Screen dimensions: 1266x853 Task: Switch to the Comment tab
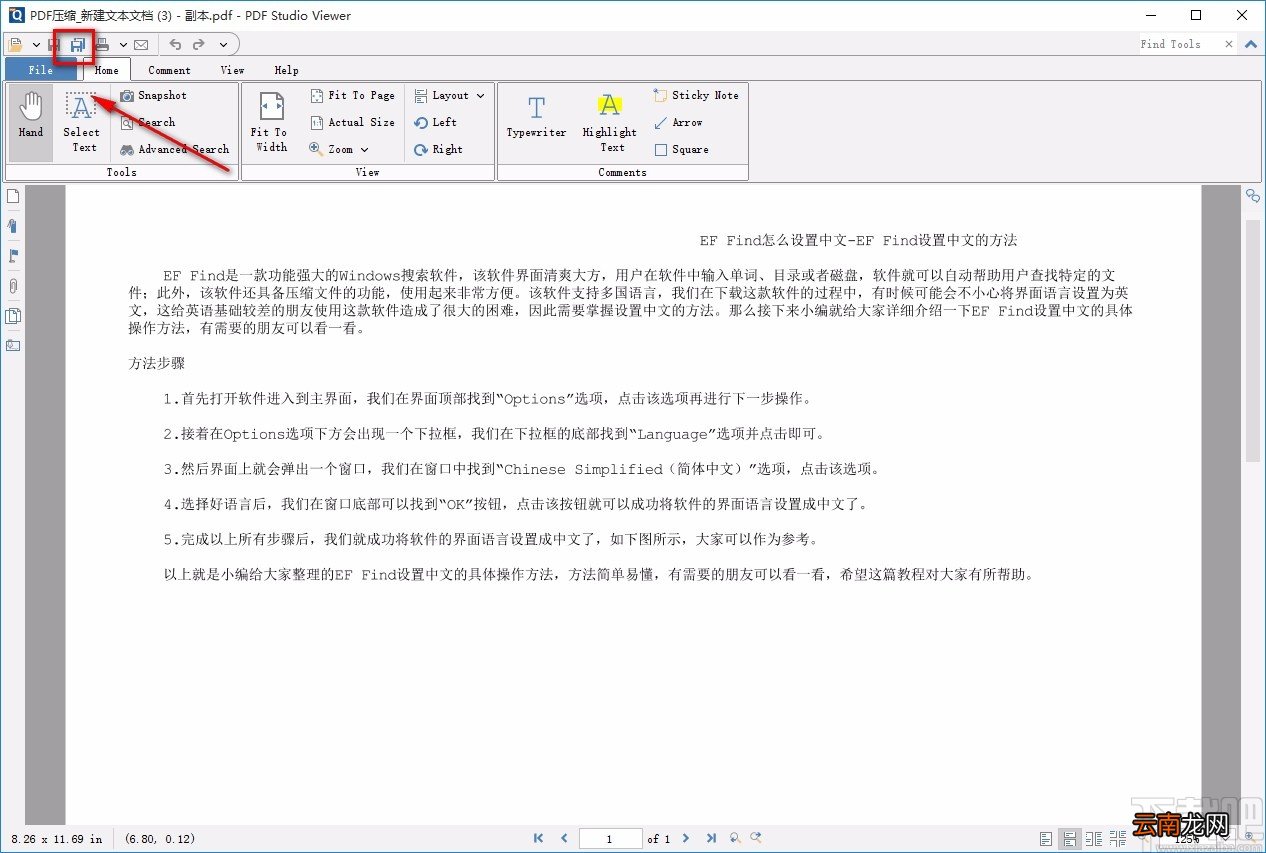click(169, 70)
